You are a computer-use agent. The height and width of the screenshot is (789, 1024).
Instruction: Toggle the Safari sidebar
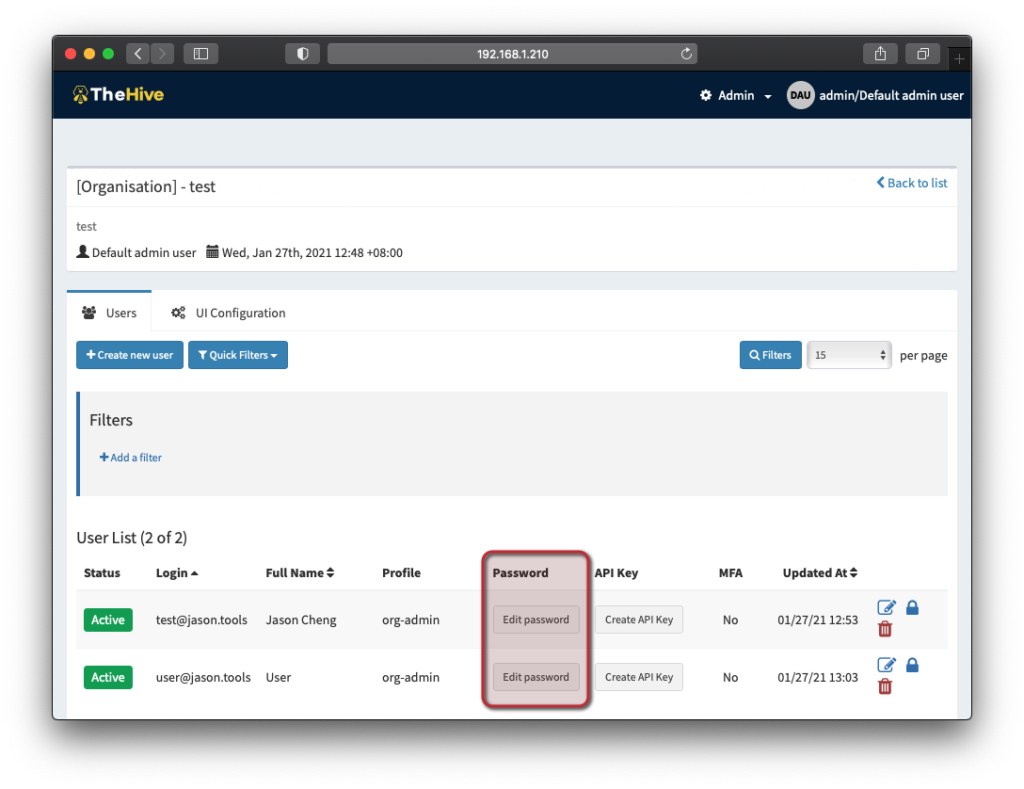pyautogui.click(x=200, y=54)
